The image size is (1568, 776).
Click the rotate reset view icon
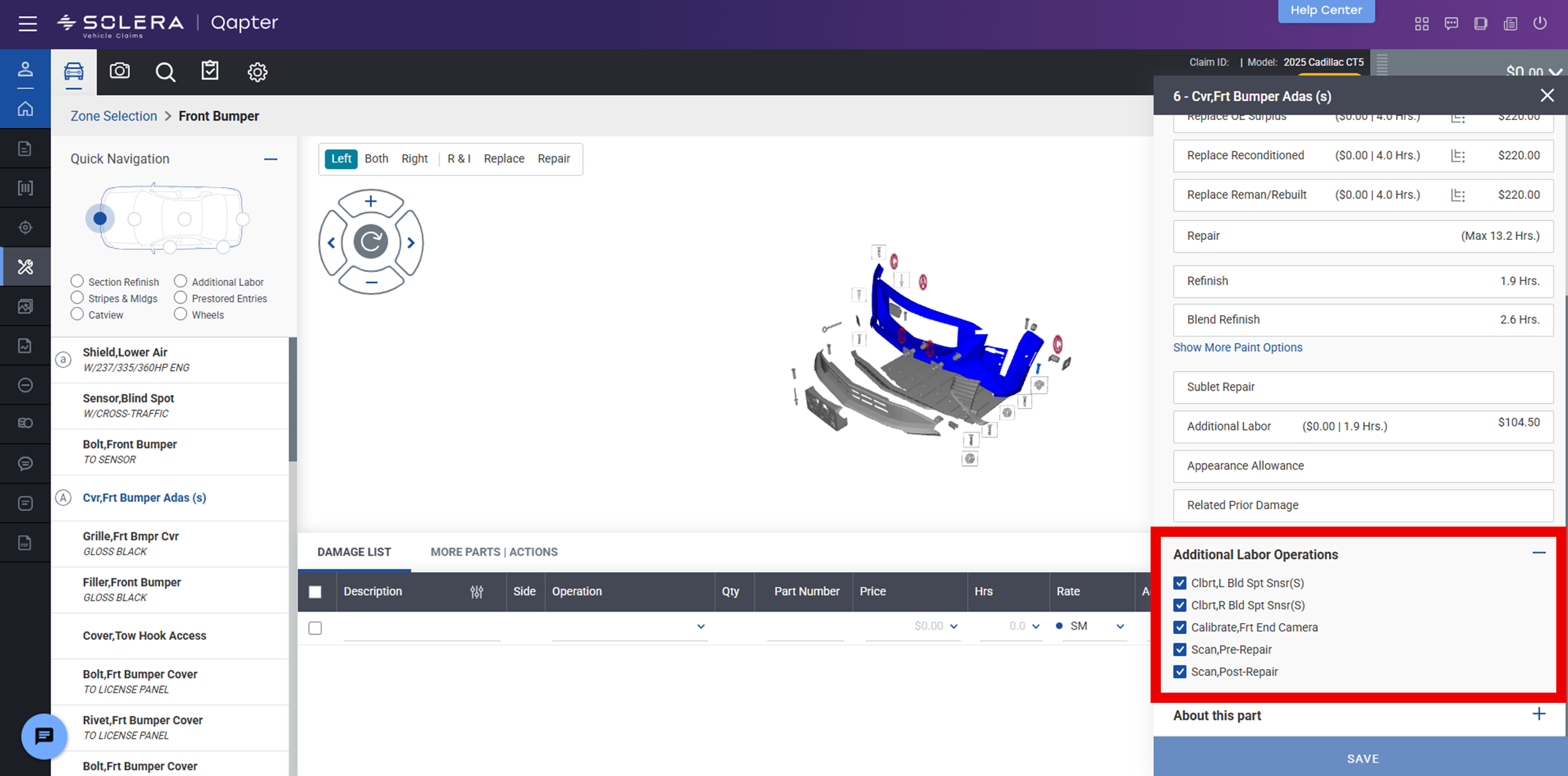[371, 242]
